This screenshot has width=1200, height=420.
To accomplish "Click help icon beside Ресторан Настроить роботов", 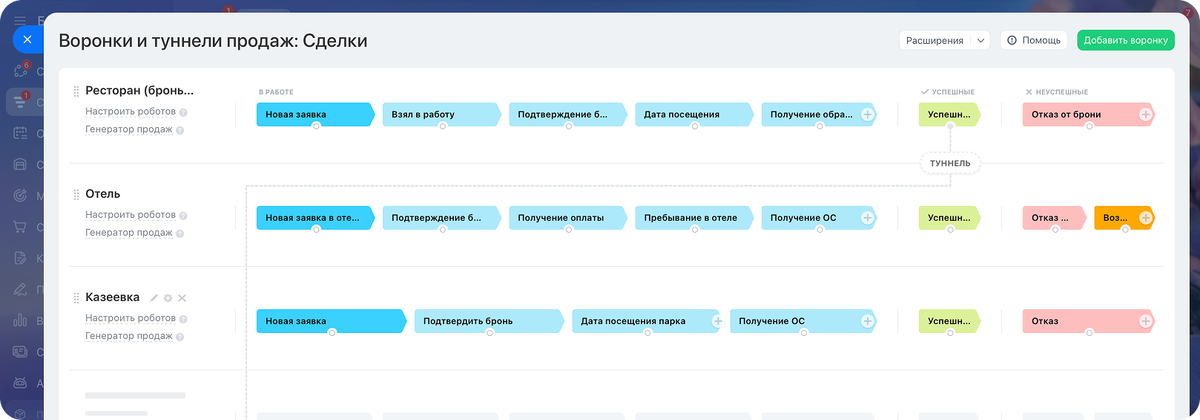I will point(183,112).
